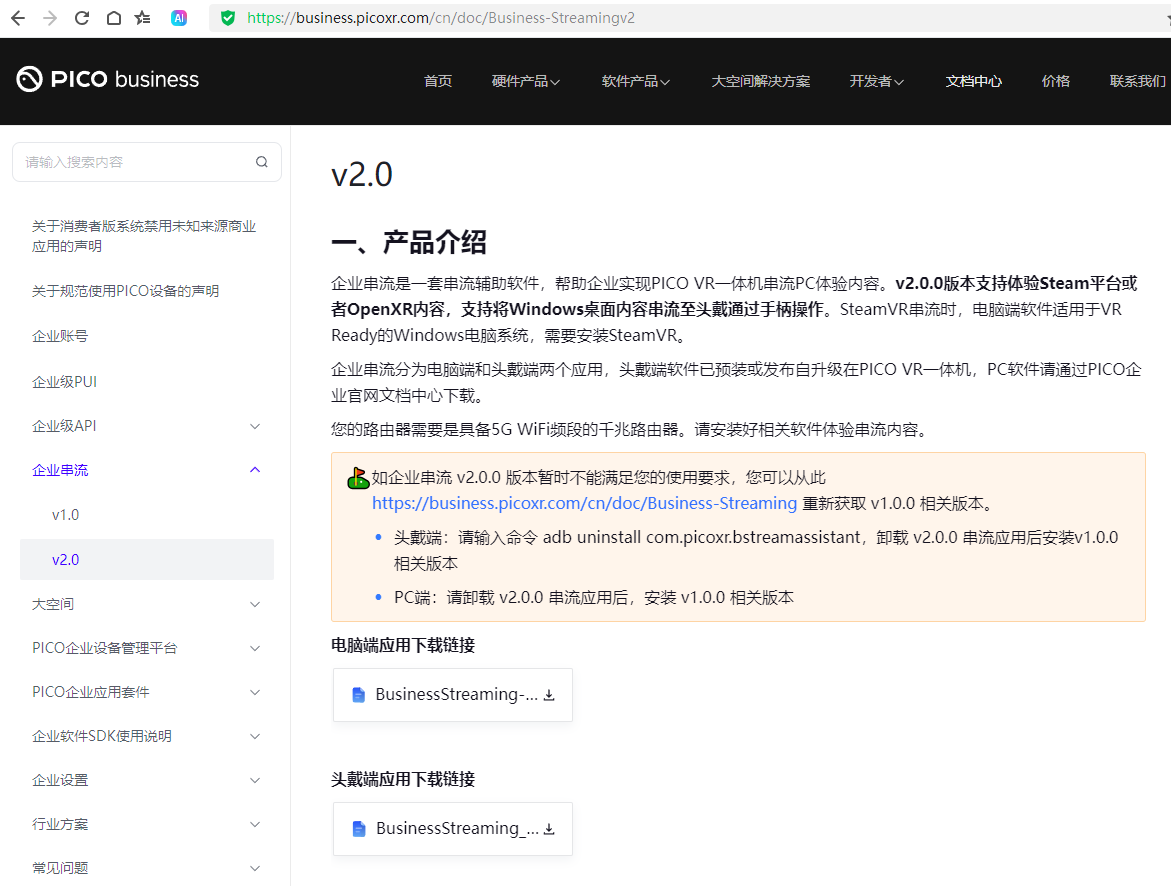Open the 软件产品 dropdown menu
Image resolution: width=1171 pixels, height=886 pixels.
[x=636, y=81]
